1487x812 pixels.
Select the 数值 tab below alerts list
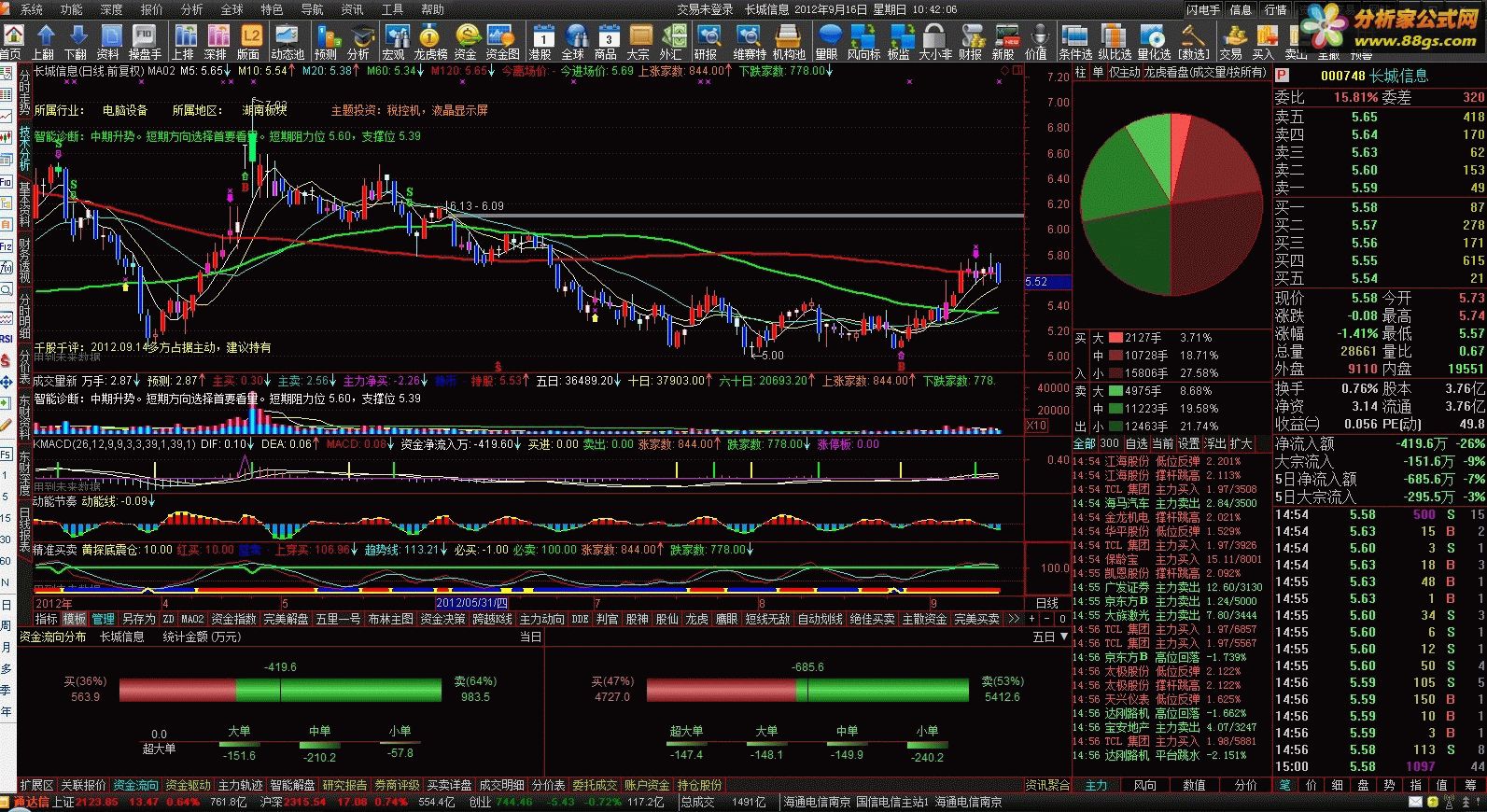(1195, 786)
